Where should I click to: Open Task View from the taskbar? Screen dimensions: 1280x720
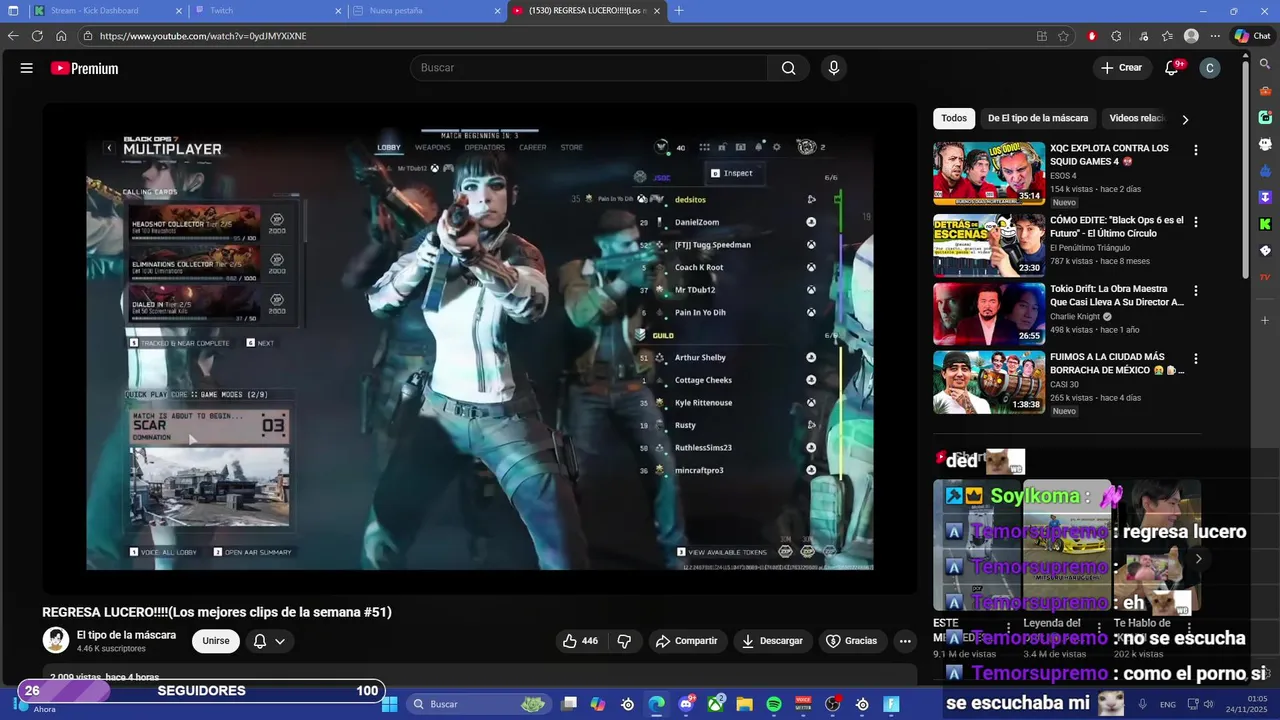(569, 704)
